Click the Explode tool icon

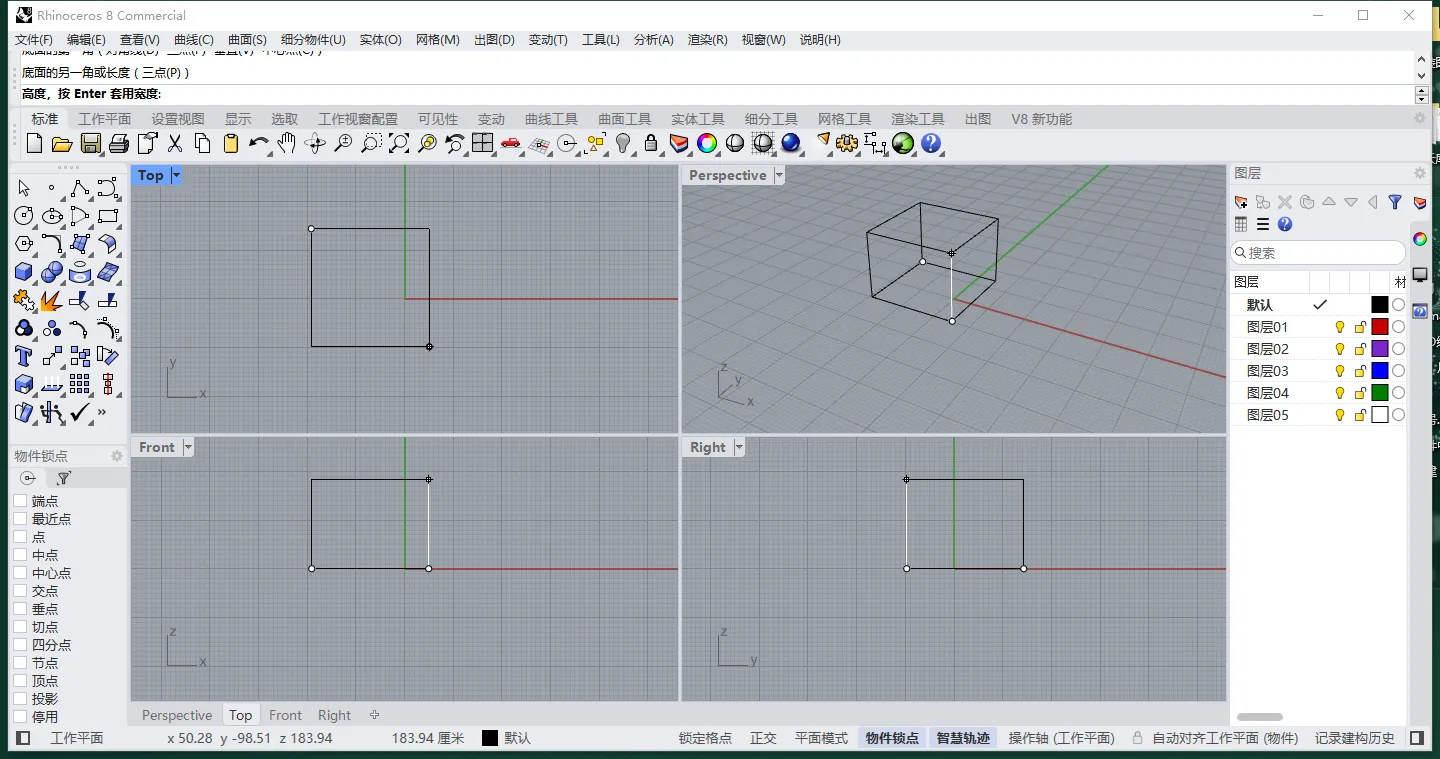click(52, 300)
